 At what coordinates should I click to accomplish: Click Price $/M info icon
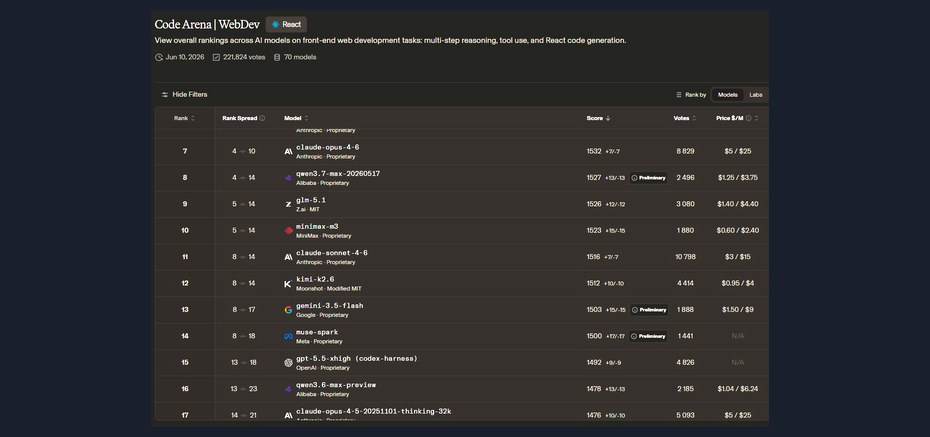(749, 118)
